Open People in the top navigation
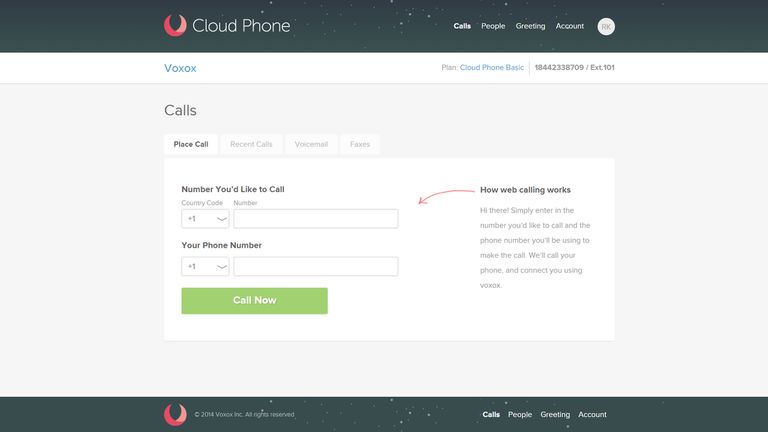Viewport: 768px width, 432px height. (493, 26)
